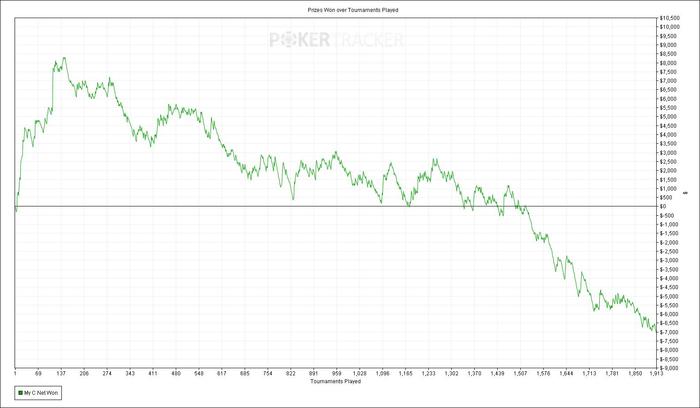This screenshot has width=700, height=408.
Task: Click the y-axis '$0' baseline label
Action: (664, 206)
